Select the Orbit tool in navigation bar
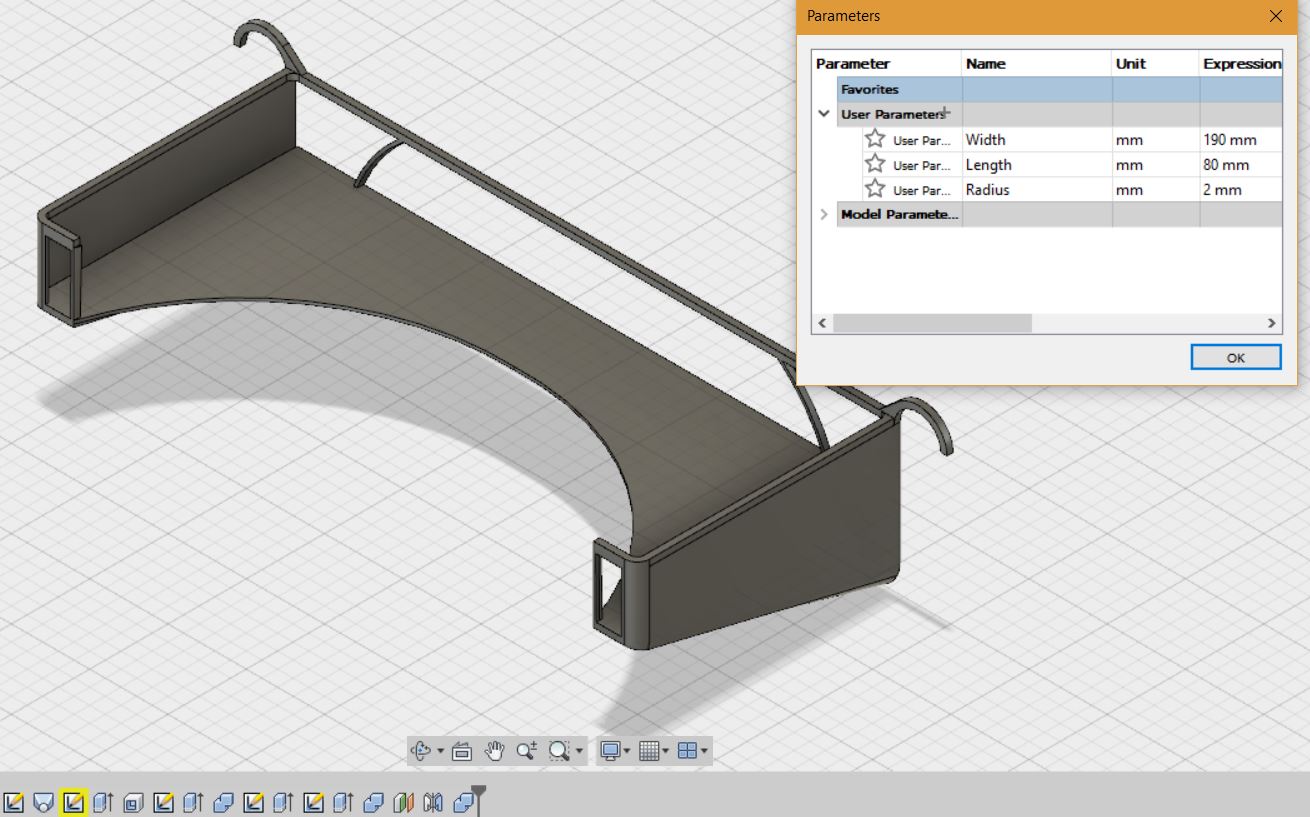1310x817 pixels. pyautogui.click(x=420, y=751)
